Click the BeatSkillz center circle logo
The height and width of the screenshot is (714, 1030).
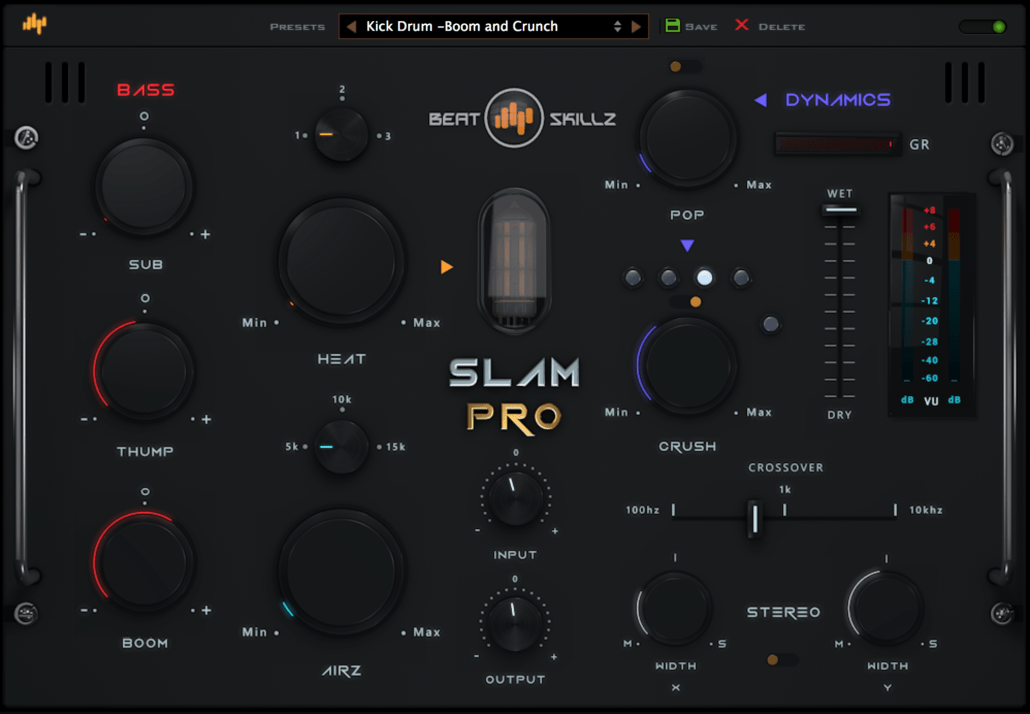[514, 118]
